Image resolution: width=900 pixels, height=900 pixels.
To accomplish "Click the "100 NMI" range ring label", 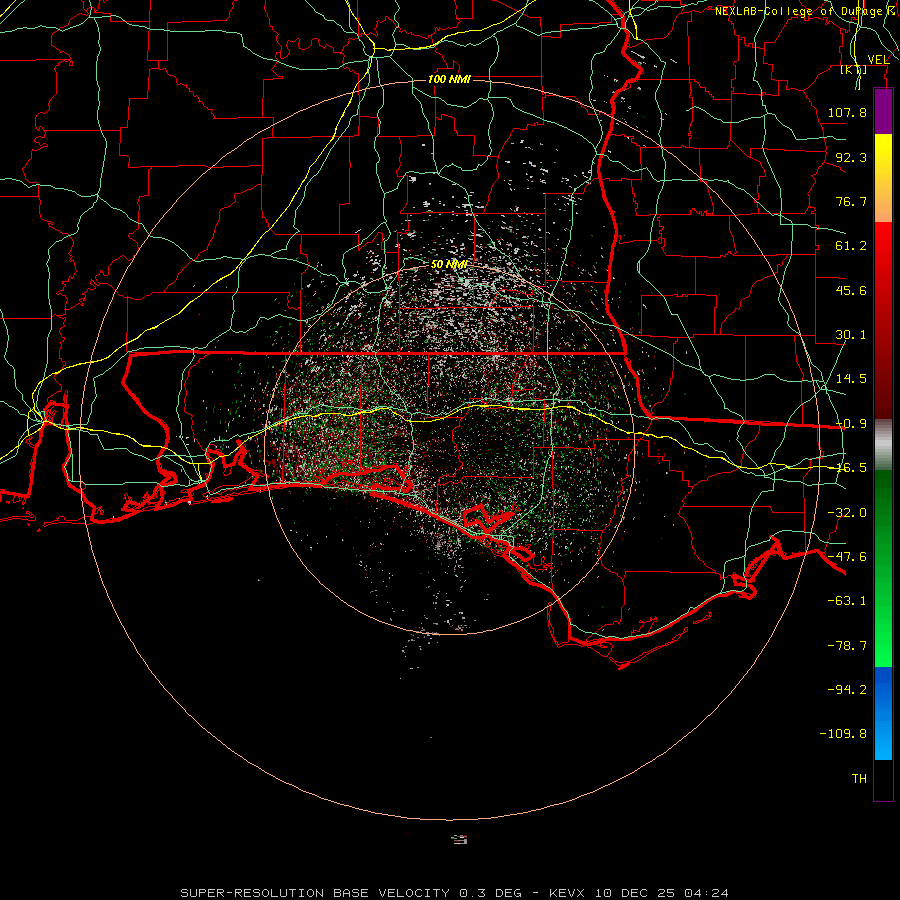I will coord(449,79).
